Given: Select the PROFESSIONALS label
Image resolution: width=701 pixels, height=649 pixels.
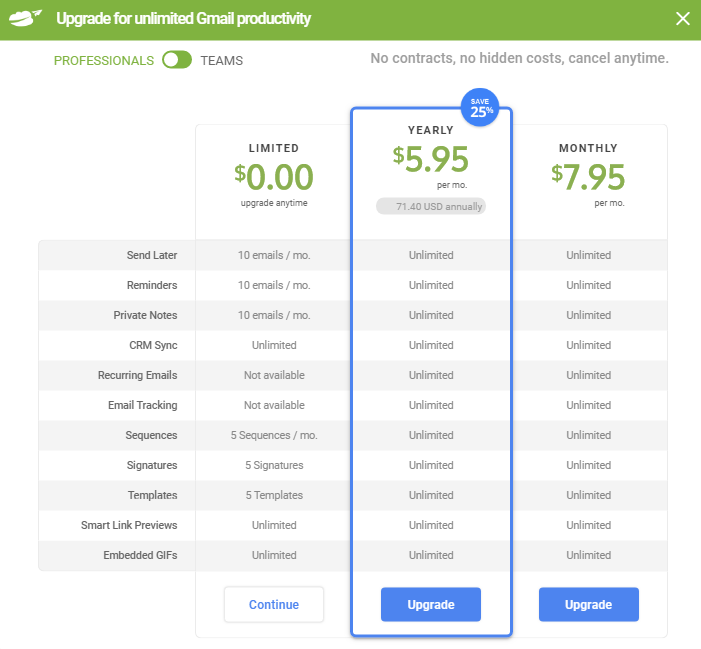Looking at the screenshot, I should click(104, 60).
